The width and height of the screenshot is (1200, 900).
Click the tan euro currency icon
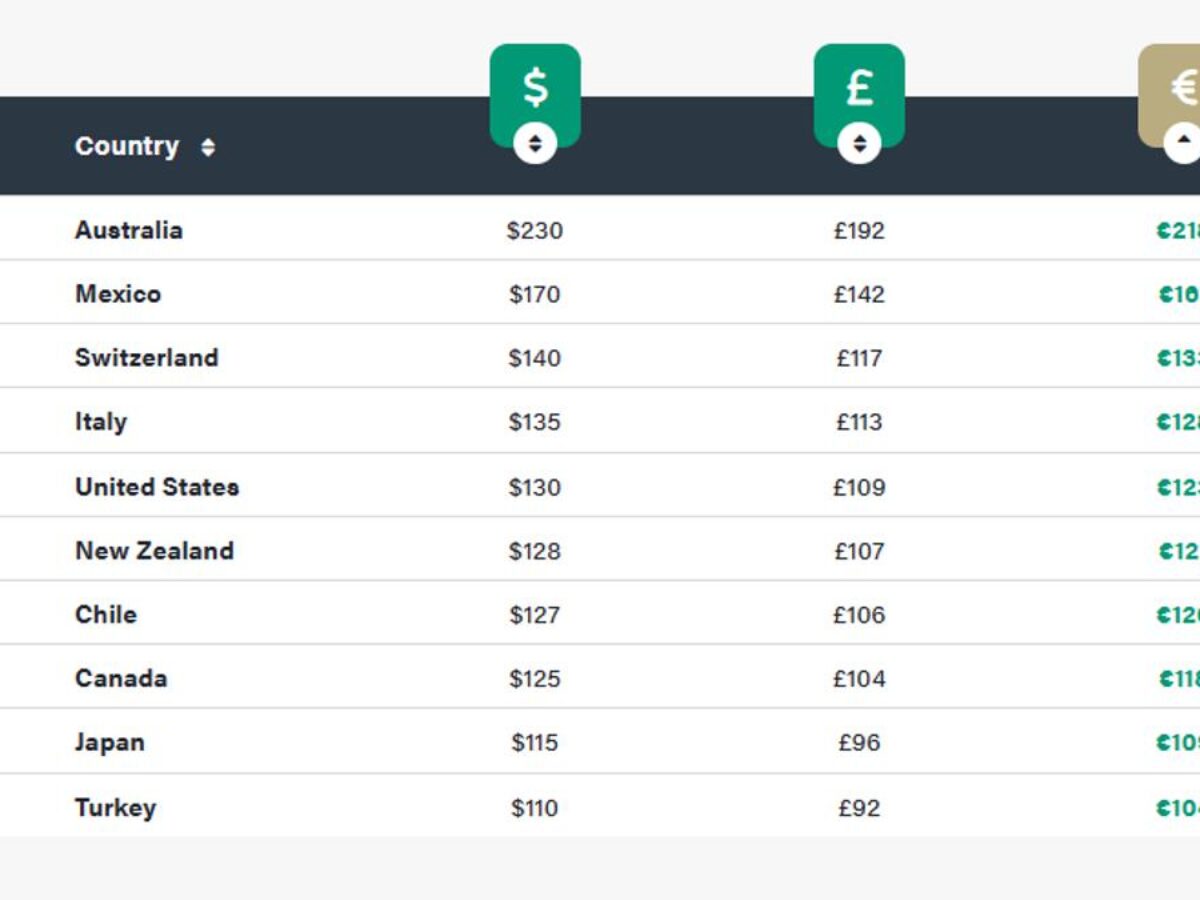pos(1170,88)
